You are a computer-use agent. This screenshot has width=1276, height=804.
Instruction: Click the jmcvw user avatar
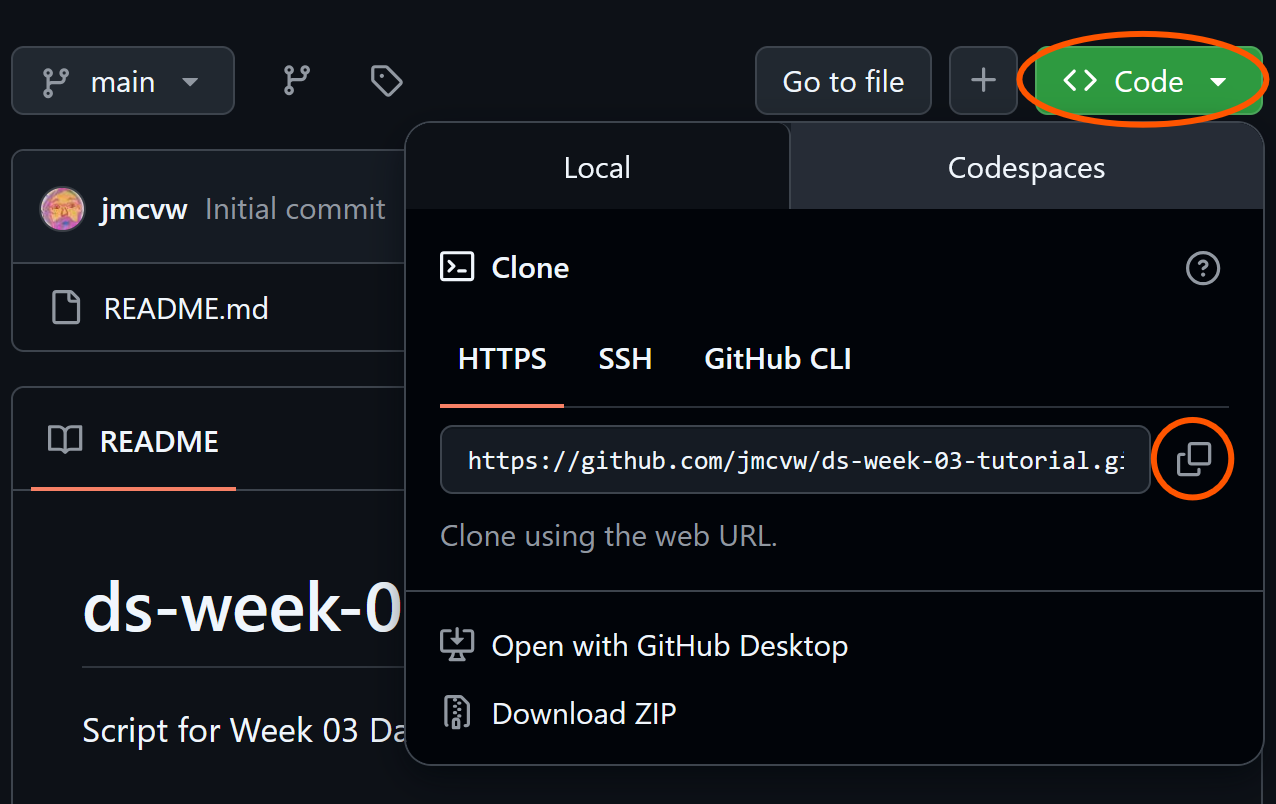62,209
